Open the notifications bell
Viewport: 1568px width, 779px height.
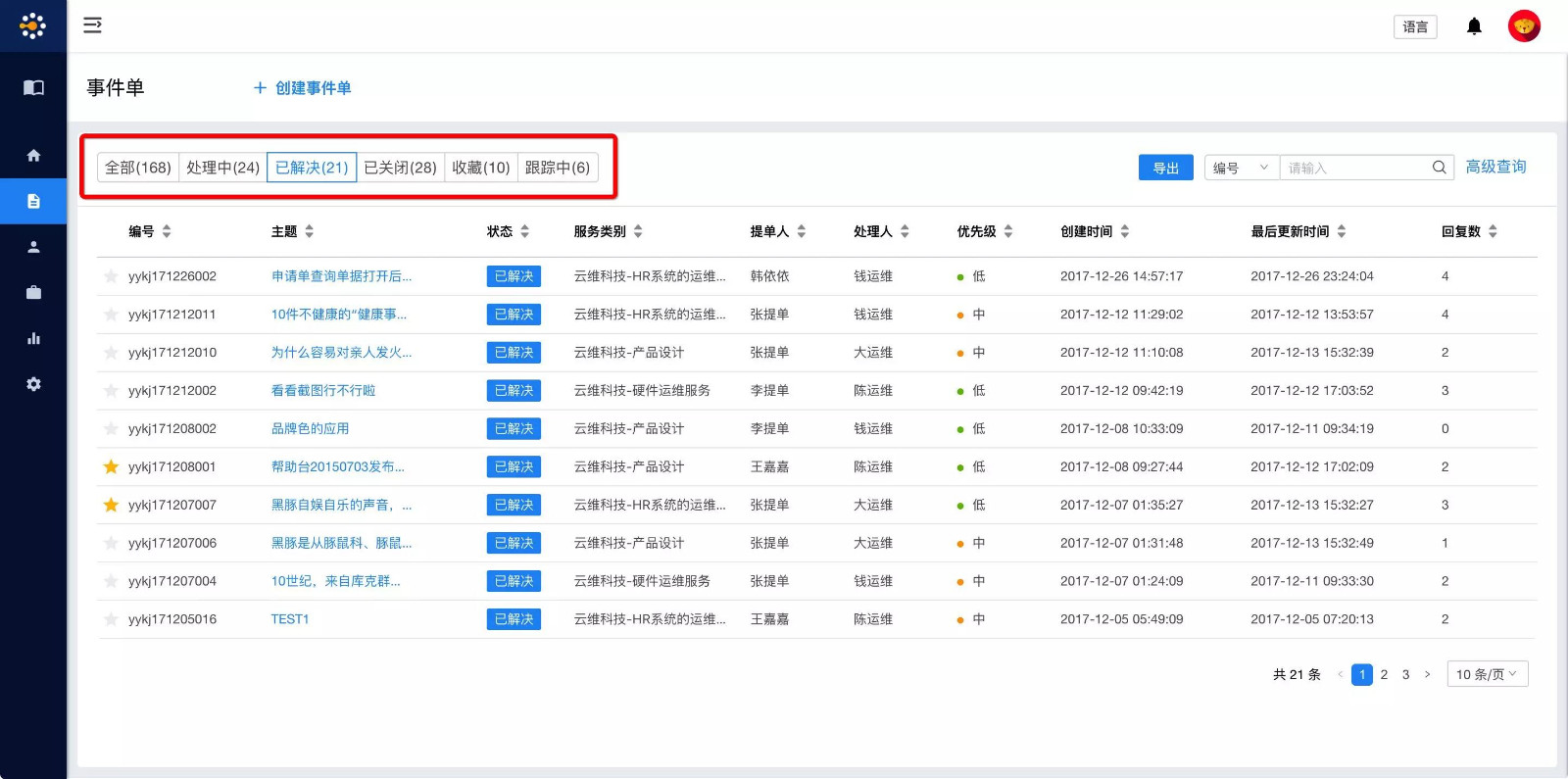(1474, 26)
